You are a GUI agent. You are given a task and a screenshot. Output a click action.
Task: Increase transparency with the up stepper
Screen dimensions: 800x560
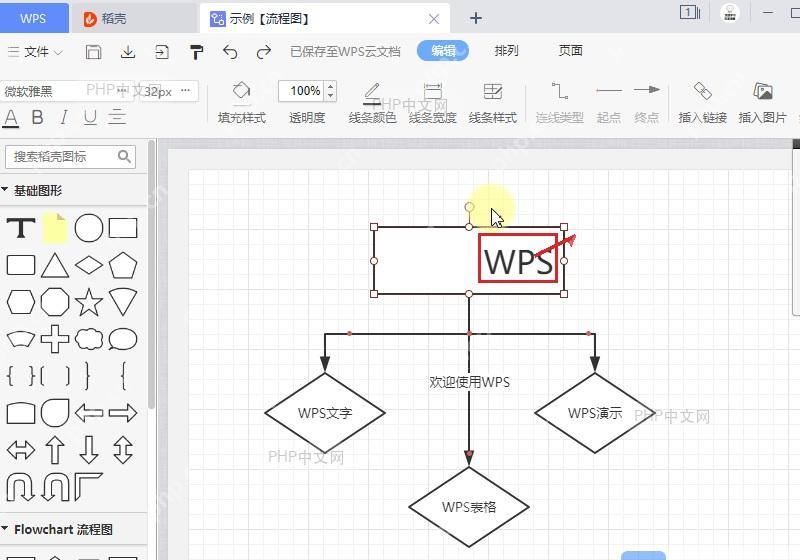pyautogui.click(x=331, y=86)
